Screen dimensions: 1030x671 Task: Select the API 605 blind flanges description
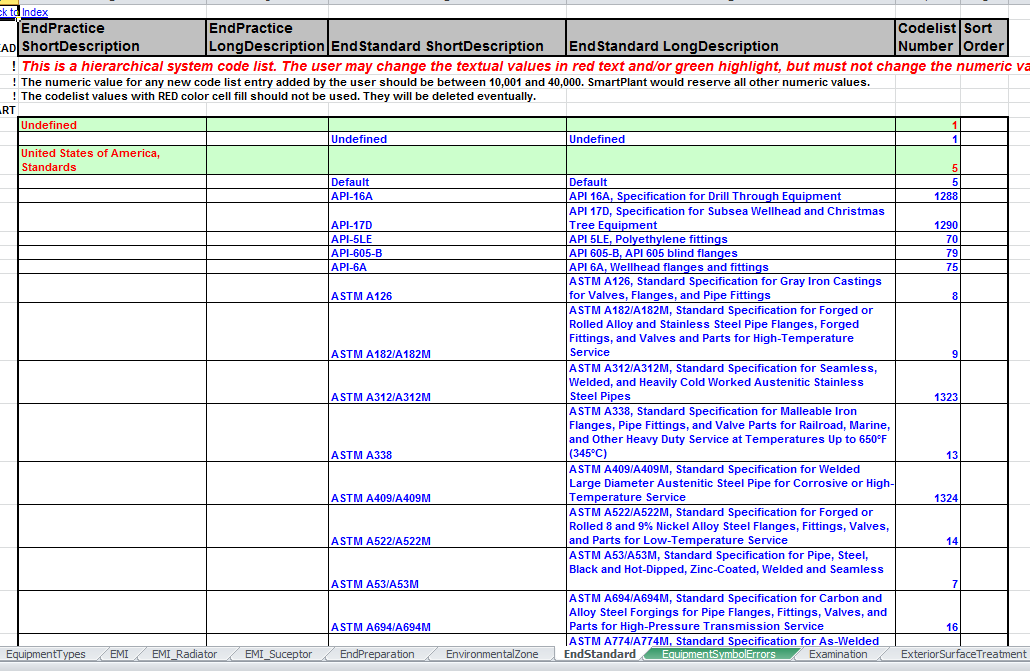731,253
